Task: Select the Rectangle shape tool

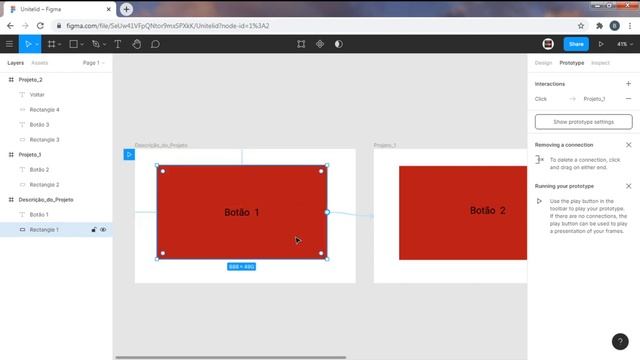Action: 73,44
